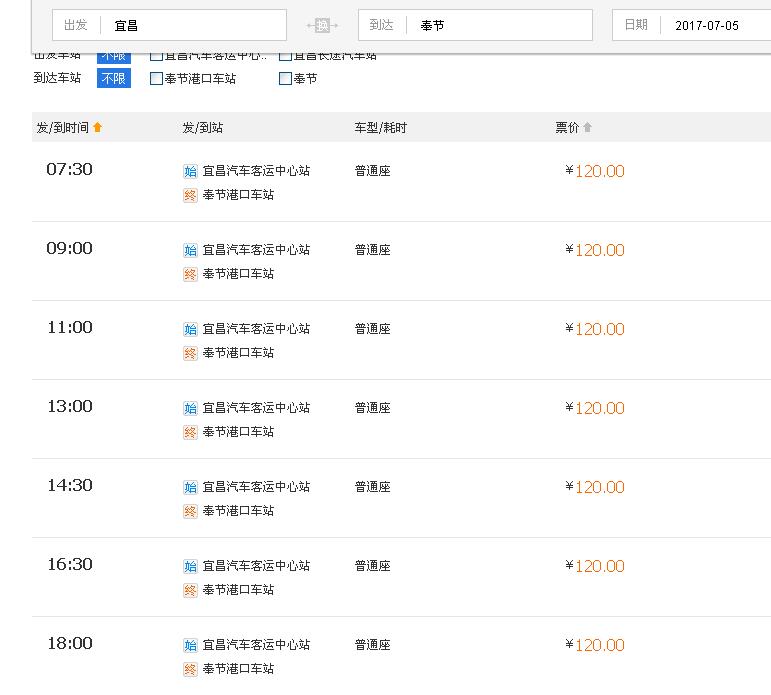Click 普通座 seat type in 11:00 row
Image resolution: width=771 pixels, height=695 pixels.
click(373, 329)
